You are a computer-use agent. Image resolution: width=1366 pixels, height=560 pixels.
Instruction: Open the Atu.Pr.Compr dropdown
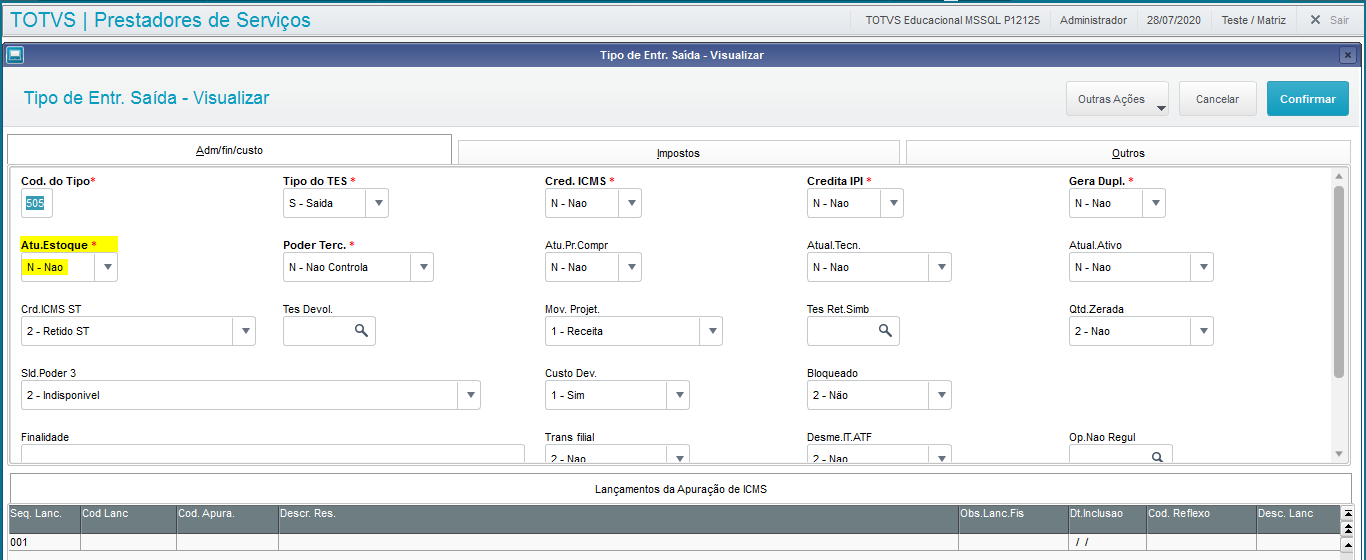pyautogui.click(x=630, y=267)
